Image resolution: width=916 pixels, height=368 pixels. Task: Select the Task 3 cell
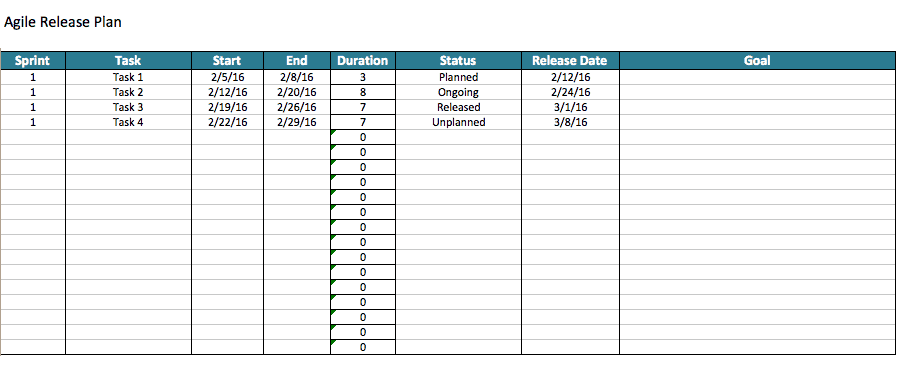[129, 107]
